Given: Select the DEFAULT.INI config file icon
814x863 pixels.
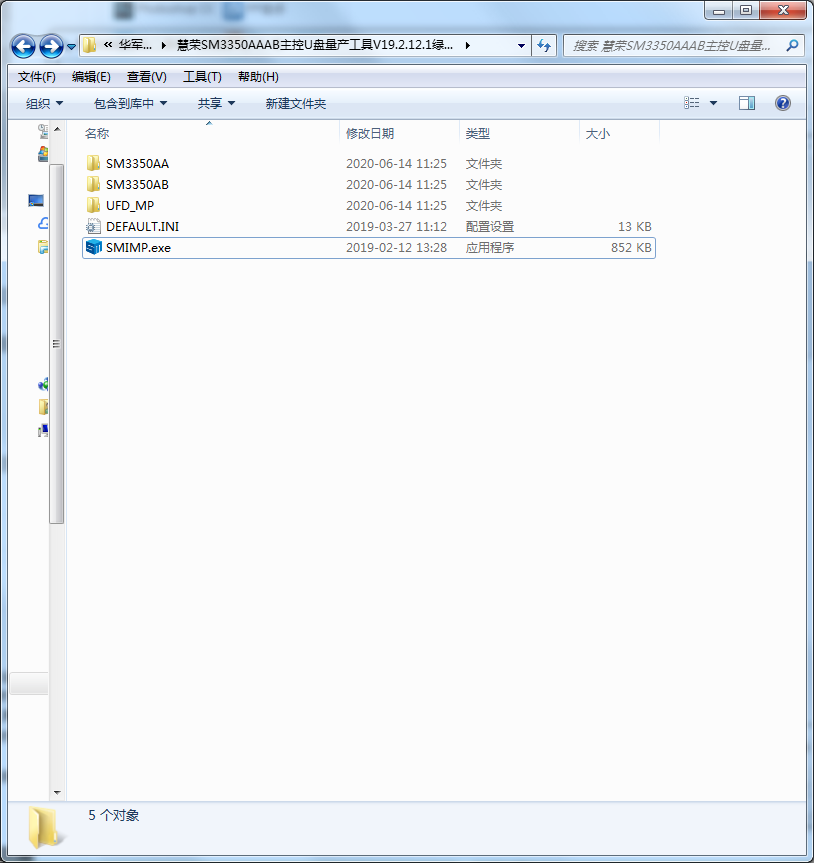Looking at the screenshot, I should click(93, 226).
